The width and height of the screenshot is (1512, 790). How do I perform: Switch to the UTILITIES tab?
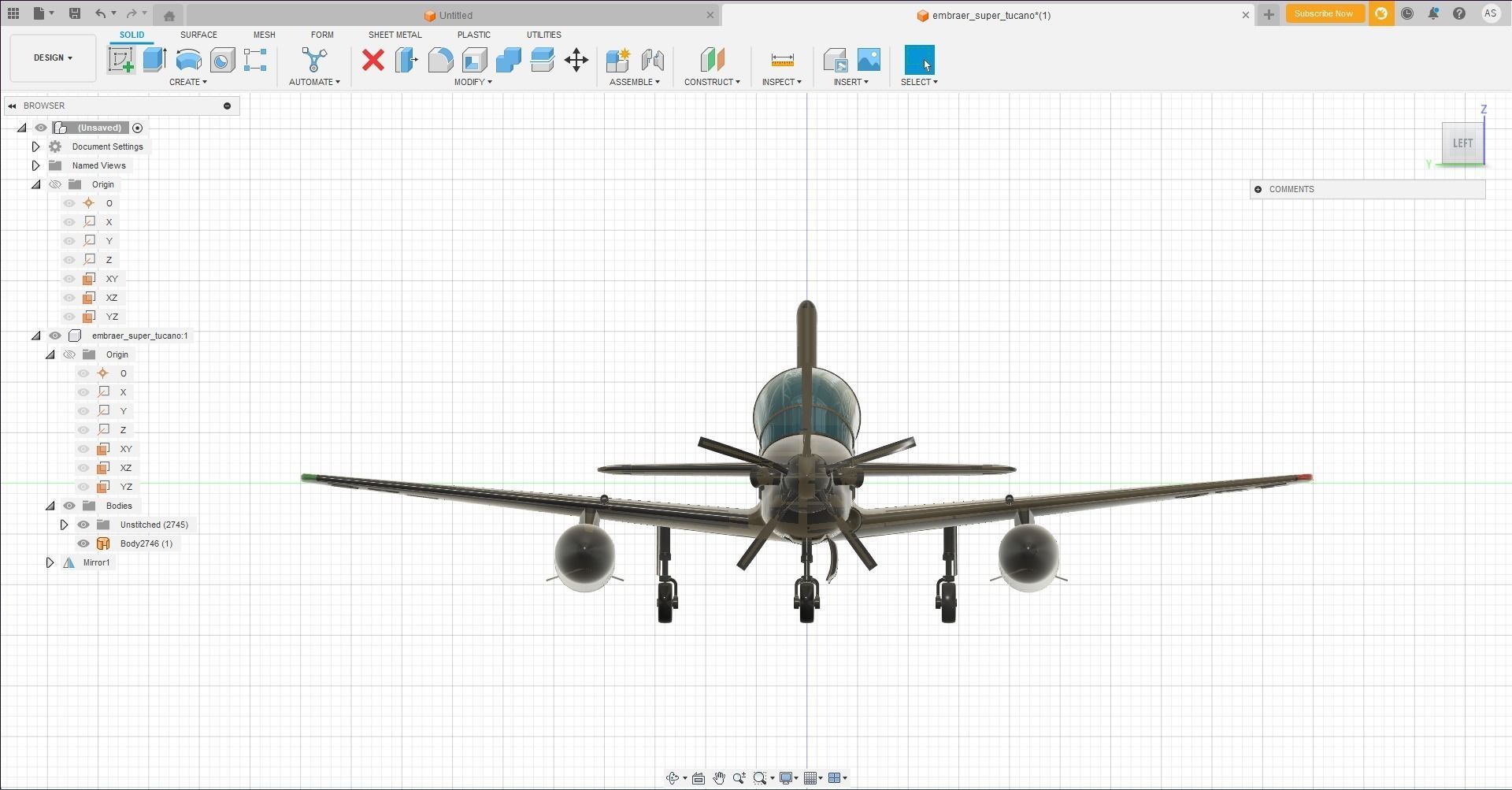pyautogui.click(x=543, y=35)
